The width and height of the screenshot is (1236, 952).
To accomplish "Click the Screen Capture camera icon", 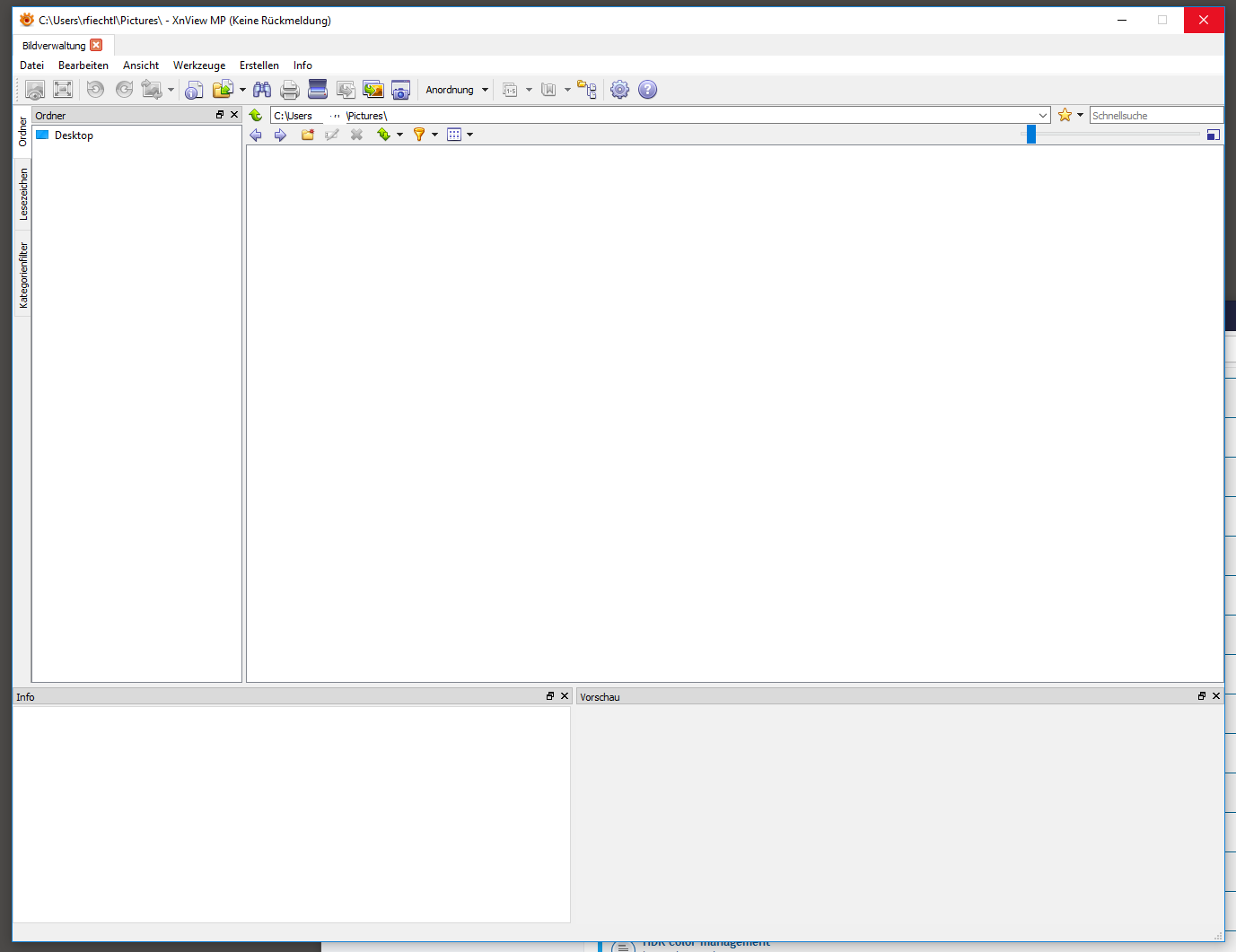I will point(401,90).
